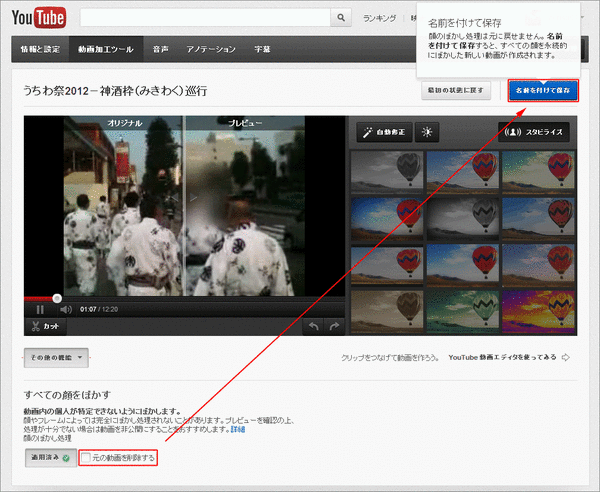
Task: Open the 詳細 details link
Action: click(x=238, y=429)
